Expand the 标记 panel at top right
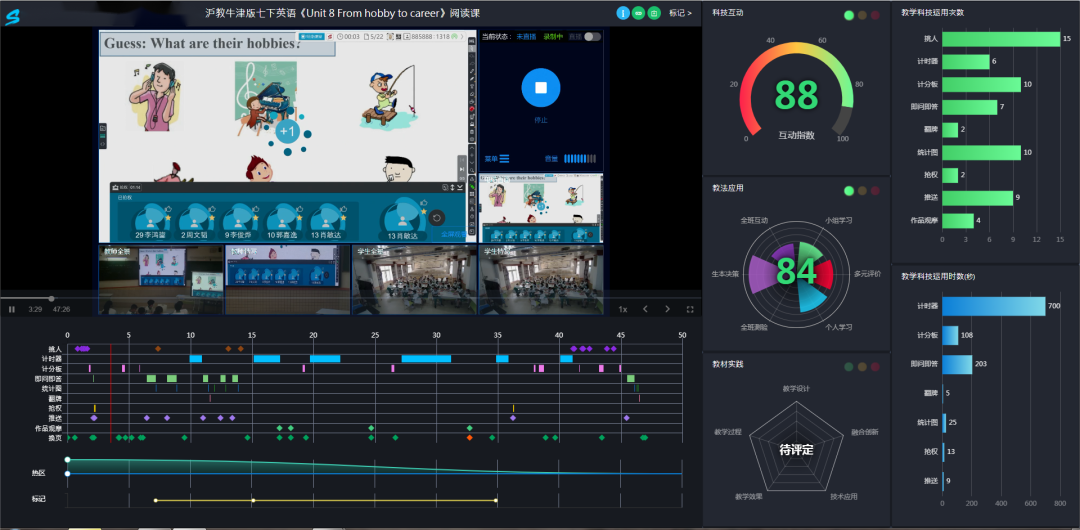Screen dimensions: 1080x530 click(x=679, y=13)
